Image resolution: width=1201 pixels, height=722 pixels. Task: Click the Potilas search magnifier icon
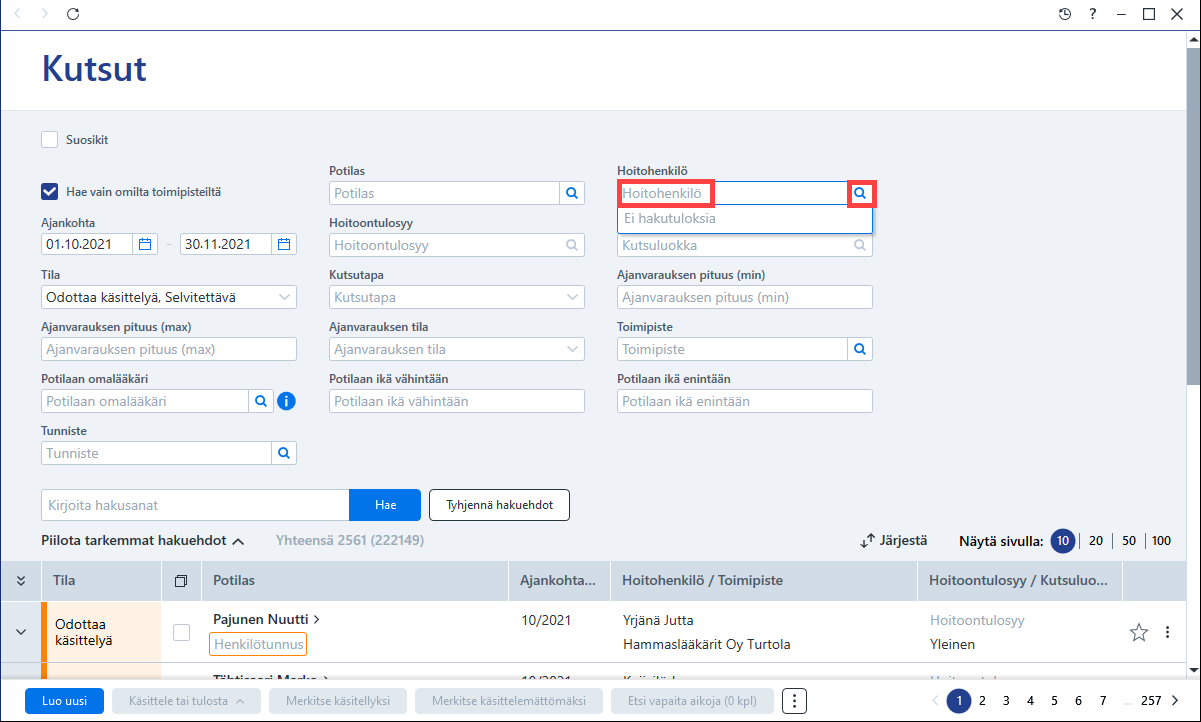tap(572, 193)
